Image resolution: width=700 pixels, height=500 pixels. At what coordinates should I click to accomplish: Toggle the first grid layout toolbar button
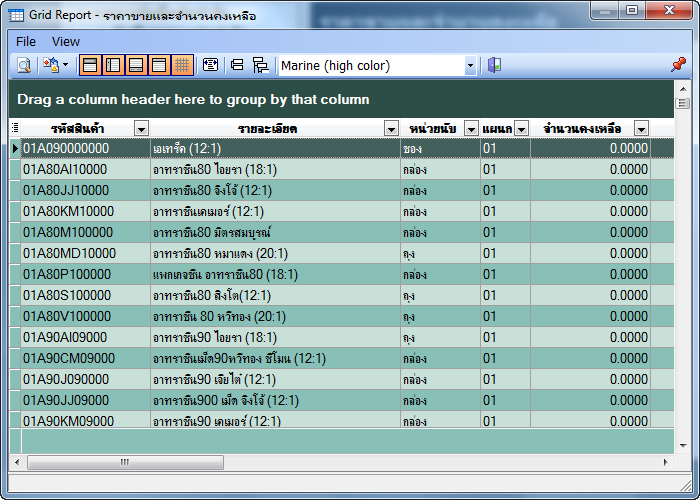point(90,66)
